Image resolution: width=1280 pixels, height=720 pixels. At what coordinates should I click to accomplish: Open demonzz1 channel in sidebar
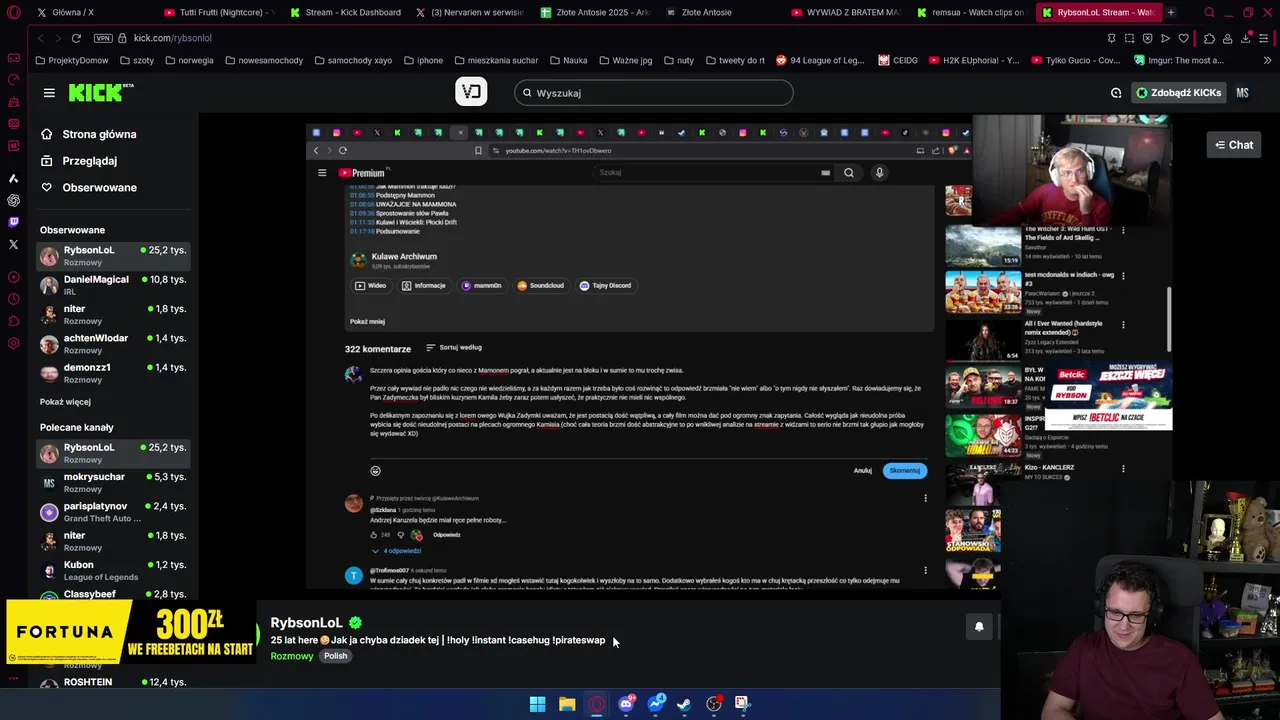point(112,373)
